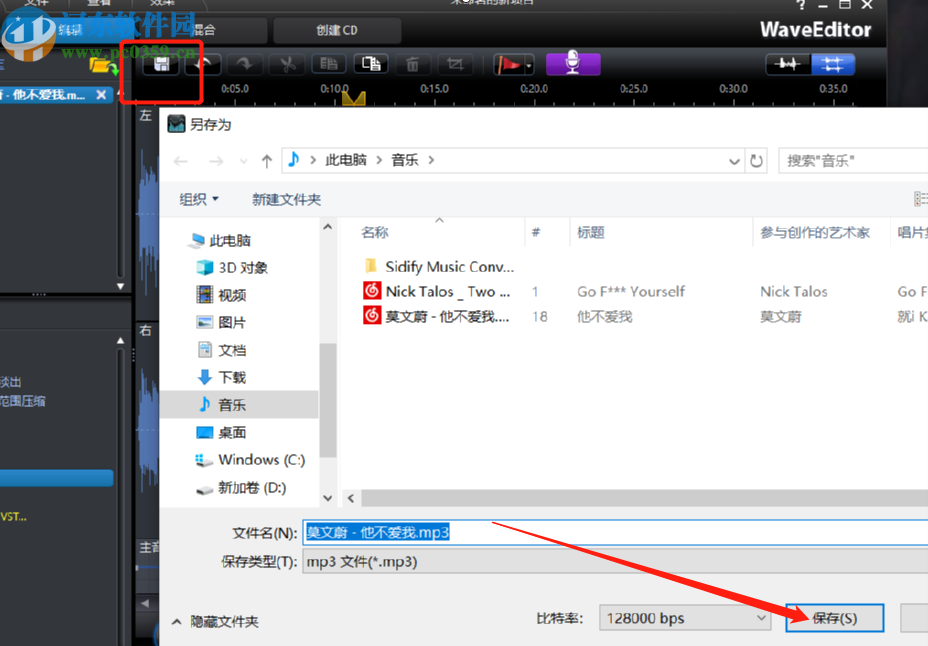928x646 pixels.
Task: Toggle the fit-to-window view icon
Action: [x=834, y=64]
